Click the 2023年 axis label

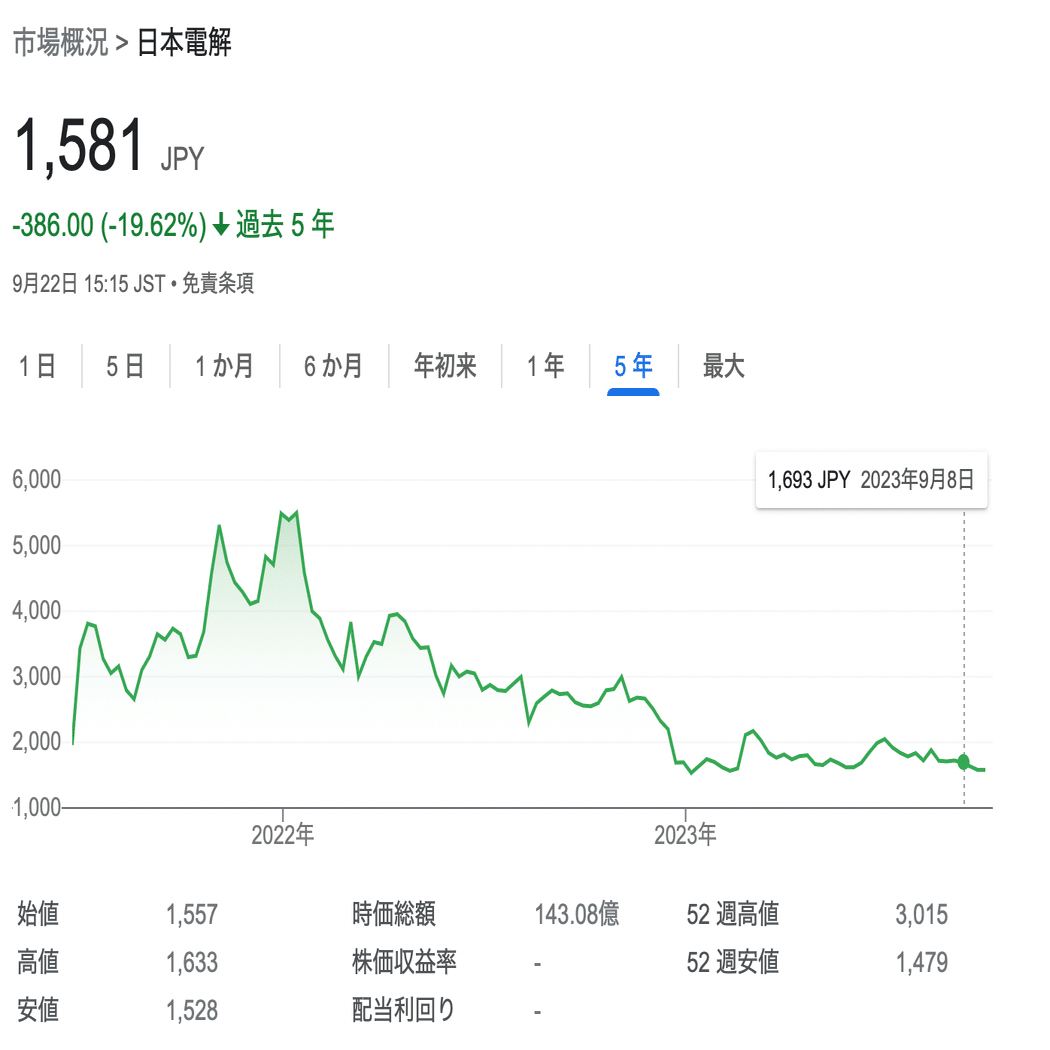(x=685, y=835)
